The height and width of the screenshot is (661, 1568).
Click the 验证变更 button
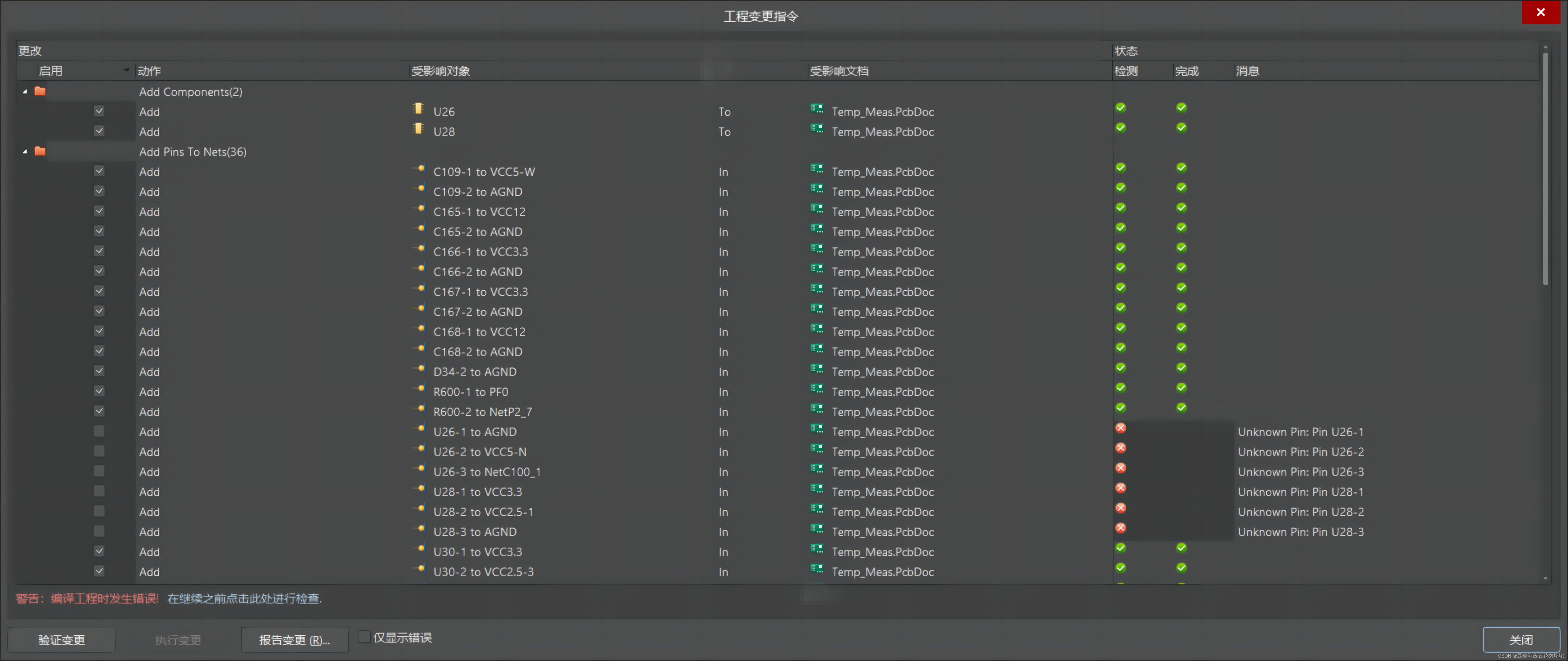pos(61,640)
